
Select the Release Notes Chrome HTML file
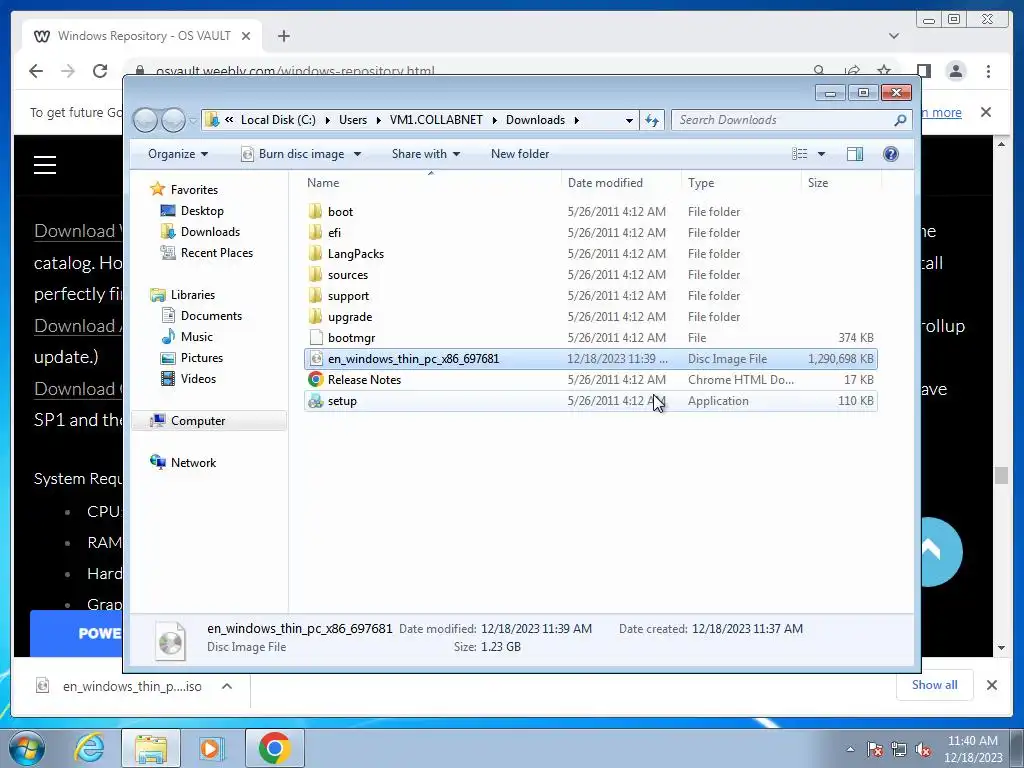[591, 379]
